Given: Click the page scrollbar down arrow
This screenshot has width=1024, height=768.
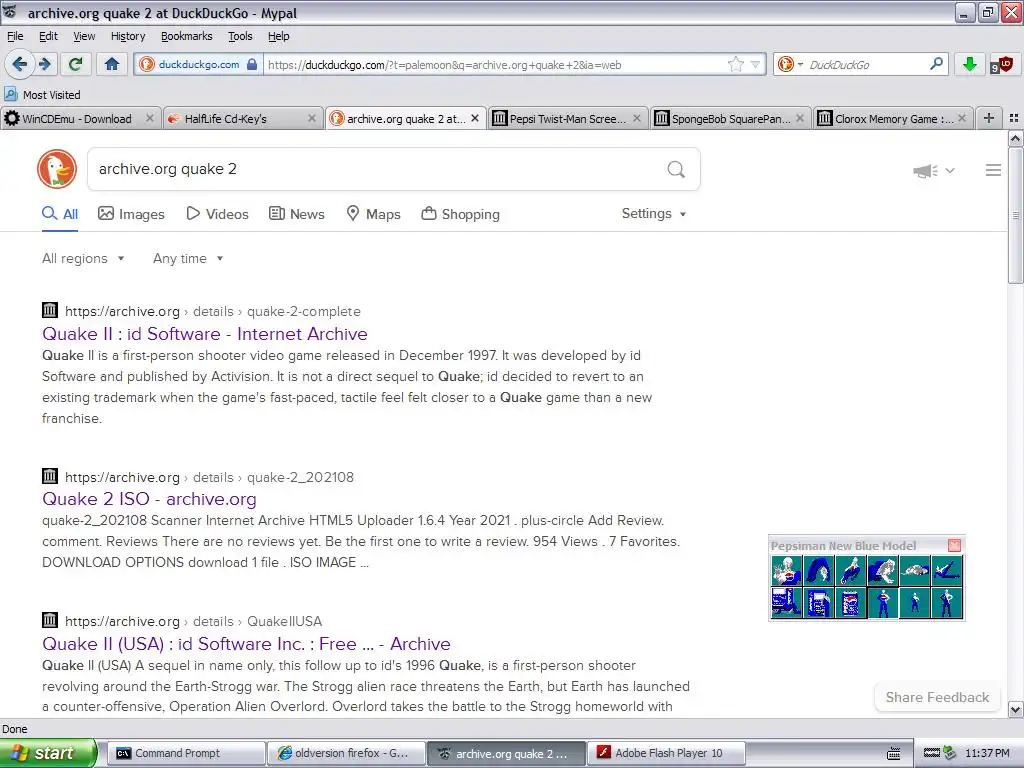Looking at the screenshot, I should 1015,709.
